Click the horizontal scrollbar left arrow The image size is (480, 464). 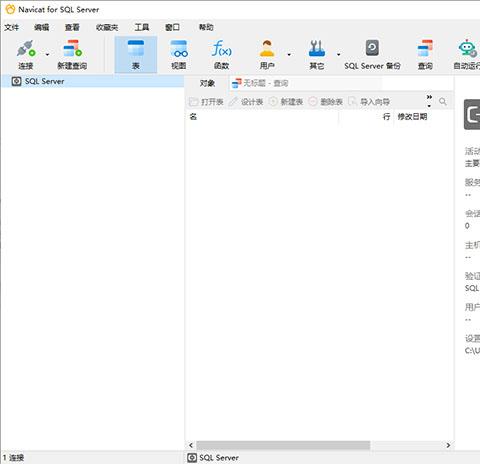point(191,445)
